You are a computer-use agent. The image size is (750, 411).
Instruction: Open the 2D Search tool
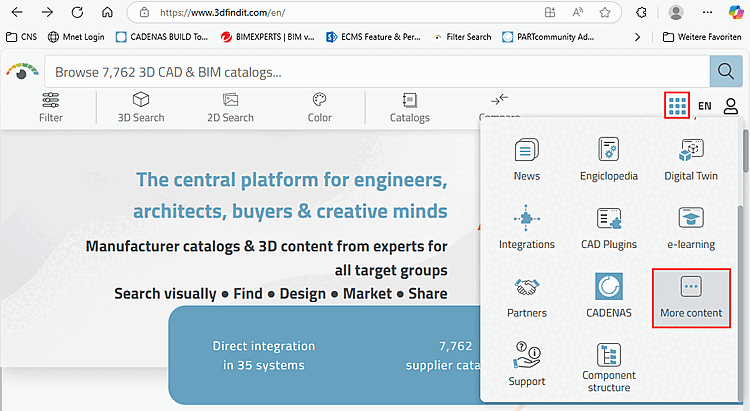pos(230,107)
